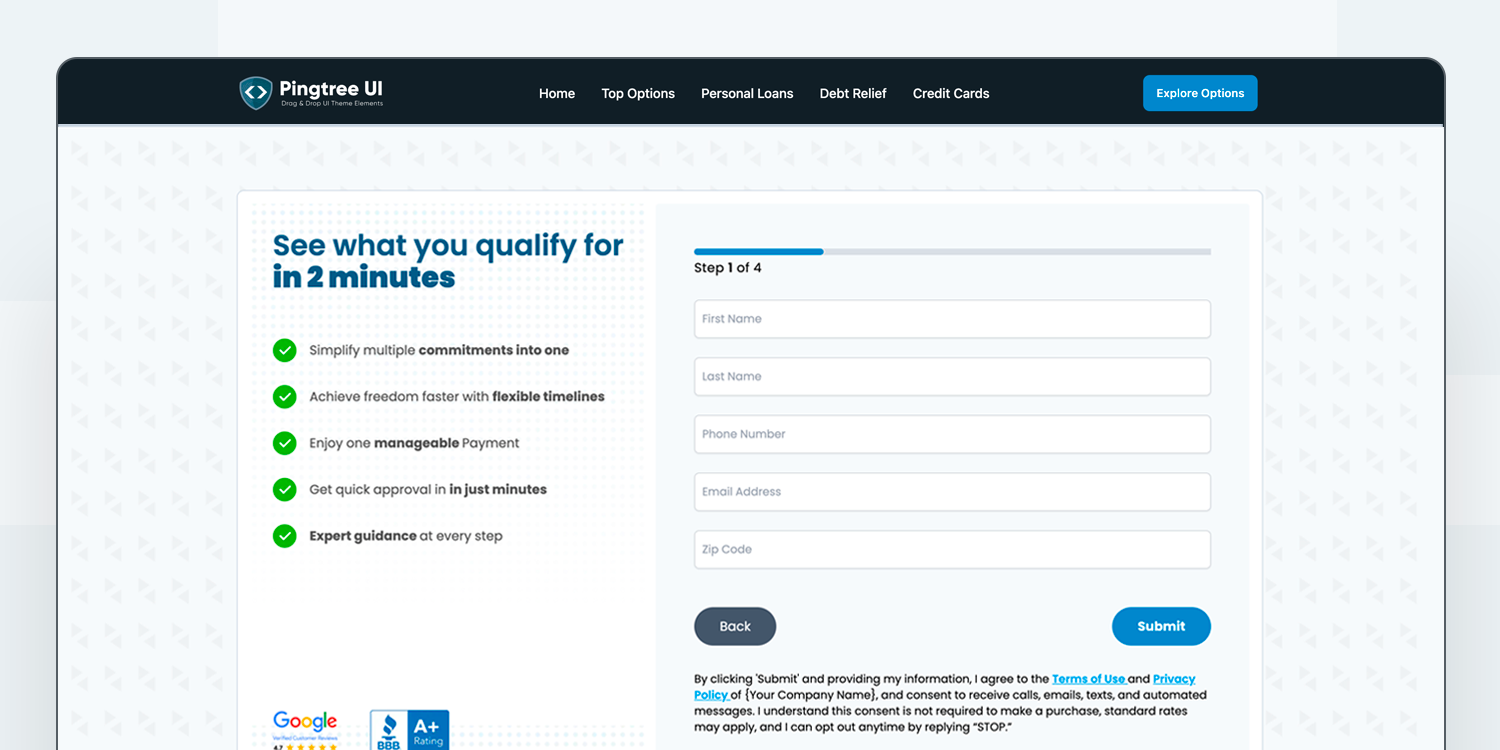Click the Pingtree UI shield logo
The height and width of the screenshot is (750, 1500).
click(x=256, y=92)
